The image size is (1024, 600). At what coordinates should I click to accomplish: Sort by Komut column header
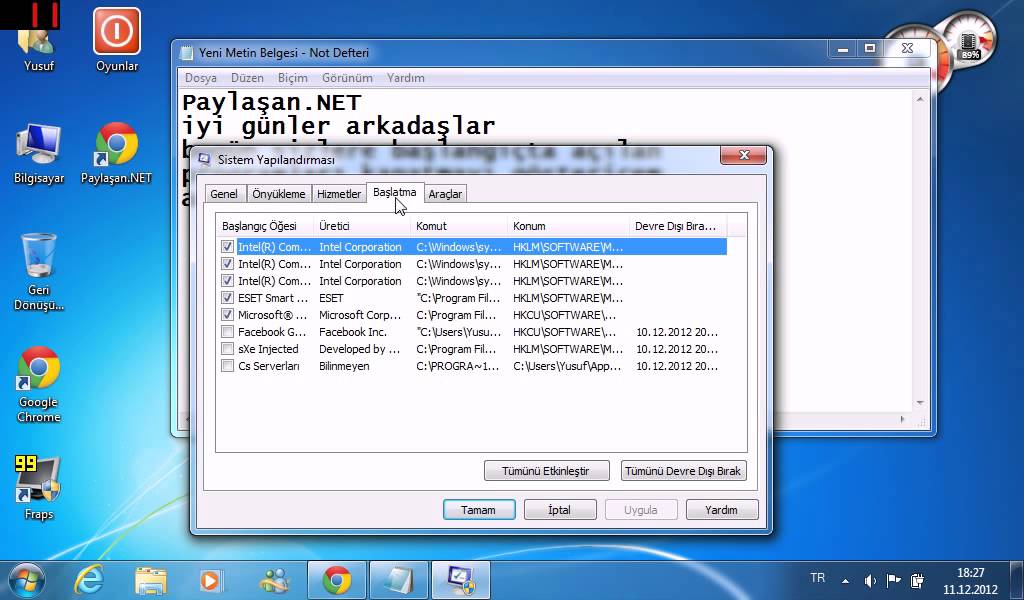(x=459, y=226)
